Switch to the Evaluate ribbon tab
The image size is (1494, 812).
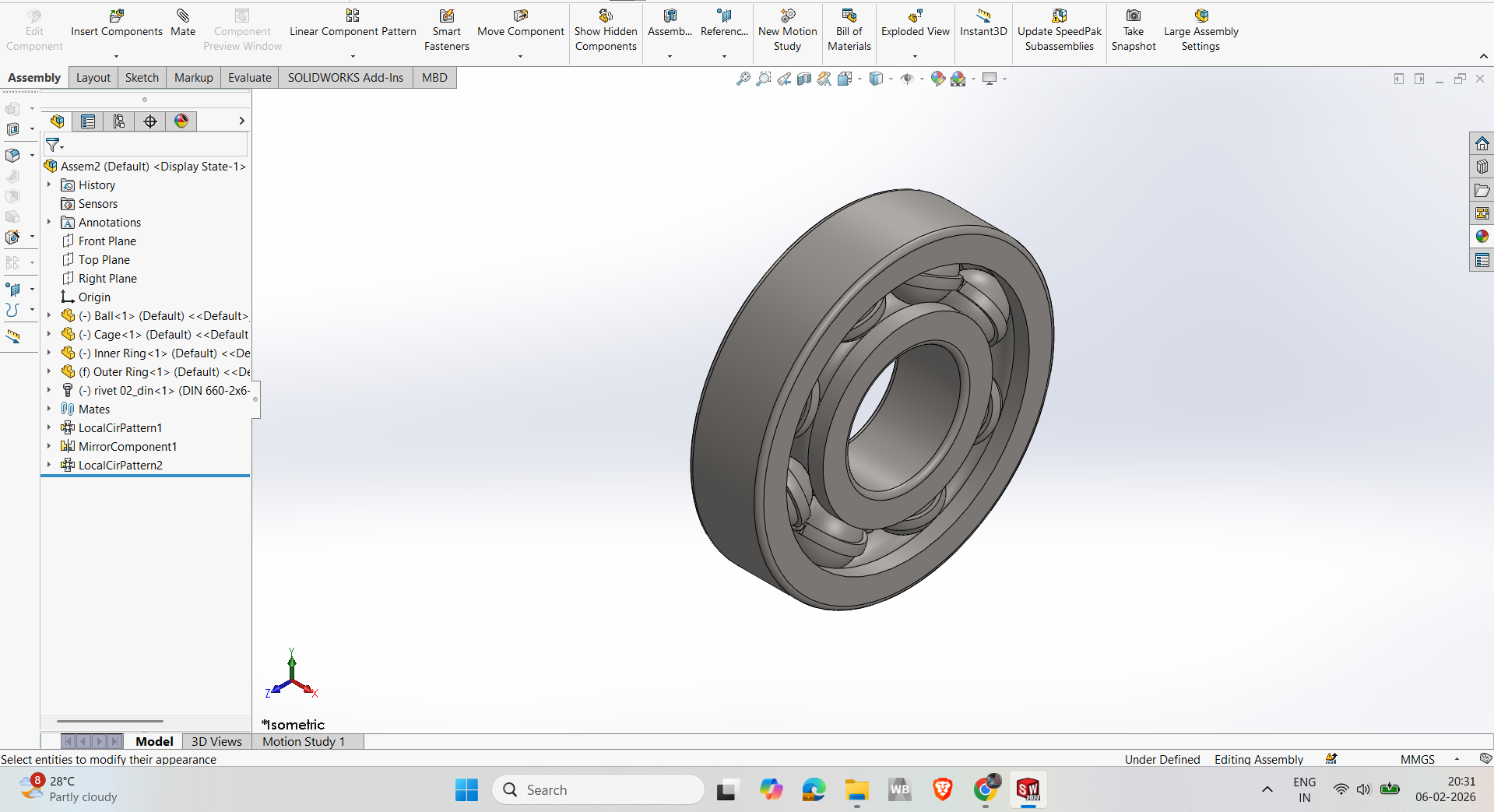pyautogui.click(x=249, y=78)
